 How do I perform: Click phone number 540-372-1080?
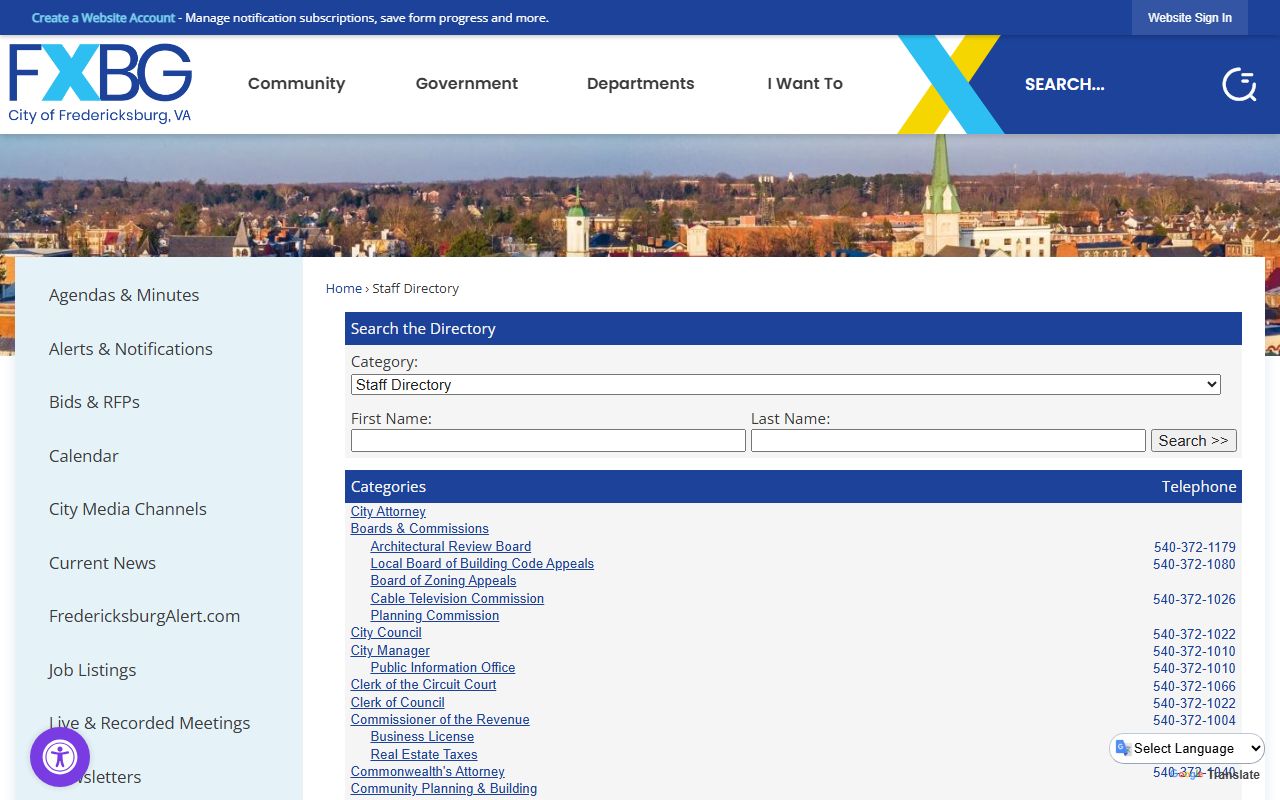1194,565
